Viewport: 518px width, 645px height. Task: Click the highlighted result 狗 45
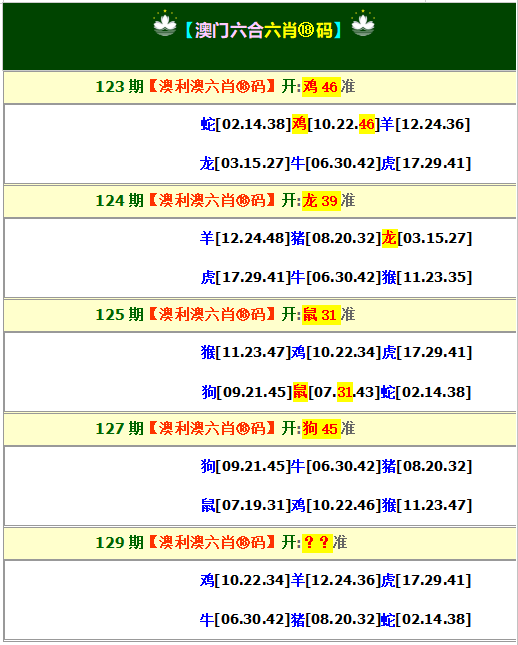coord(321,429)
